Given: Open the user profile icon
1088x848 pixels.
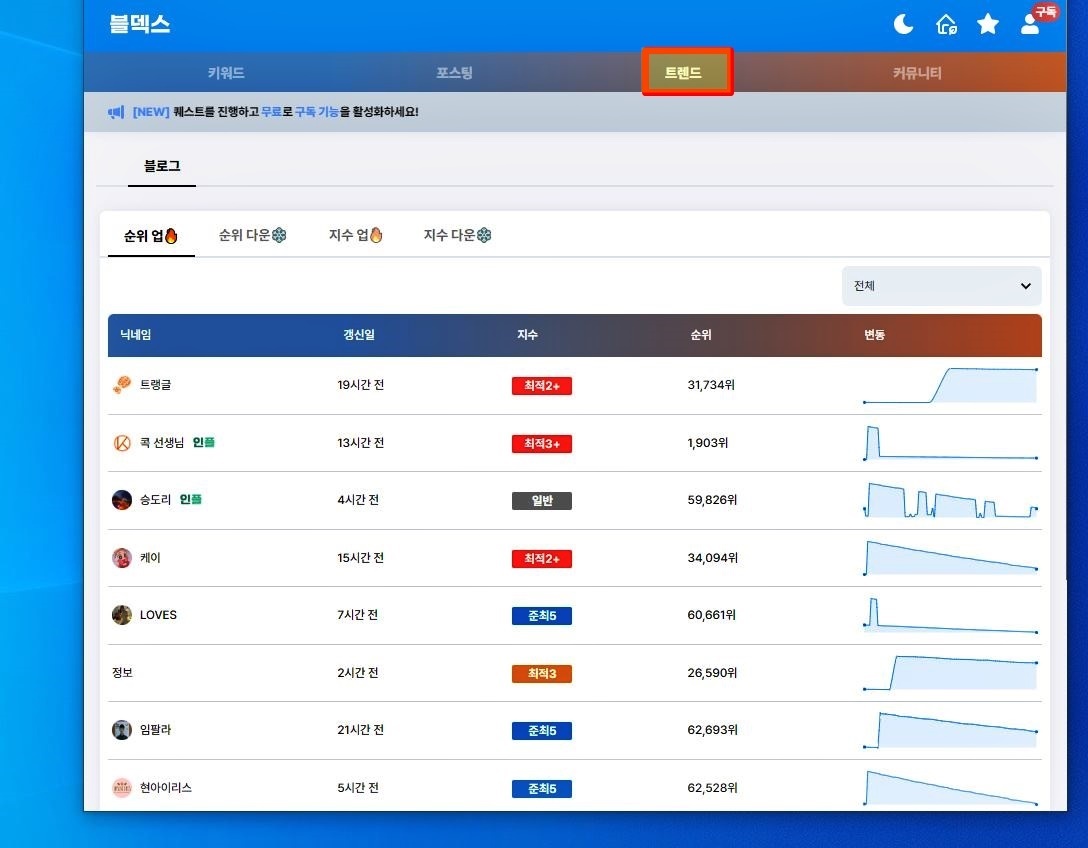Looking at the screenshot, I should point(1030,25).
